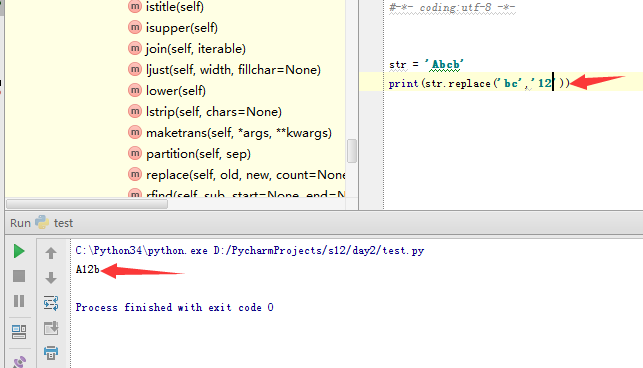Click method icon beside partition(self, sep)
643x368 pixels.
click(x=135, y=153)
